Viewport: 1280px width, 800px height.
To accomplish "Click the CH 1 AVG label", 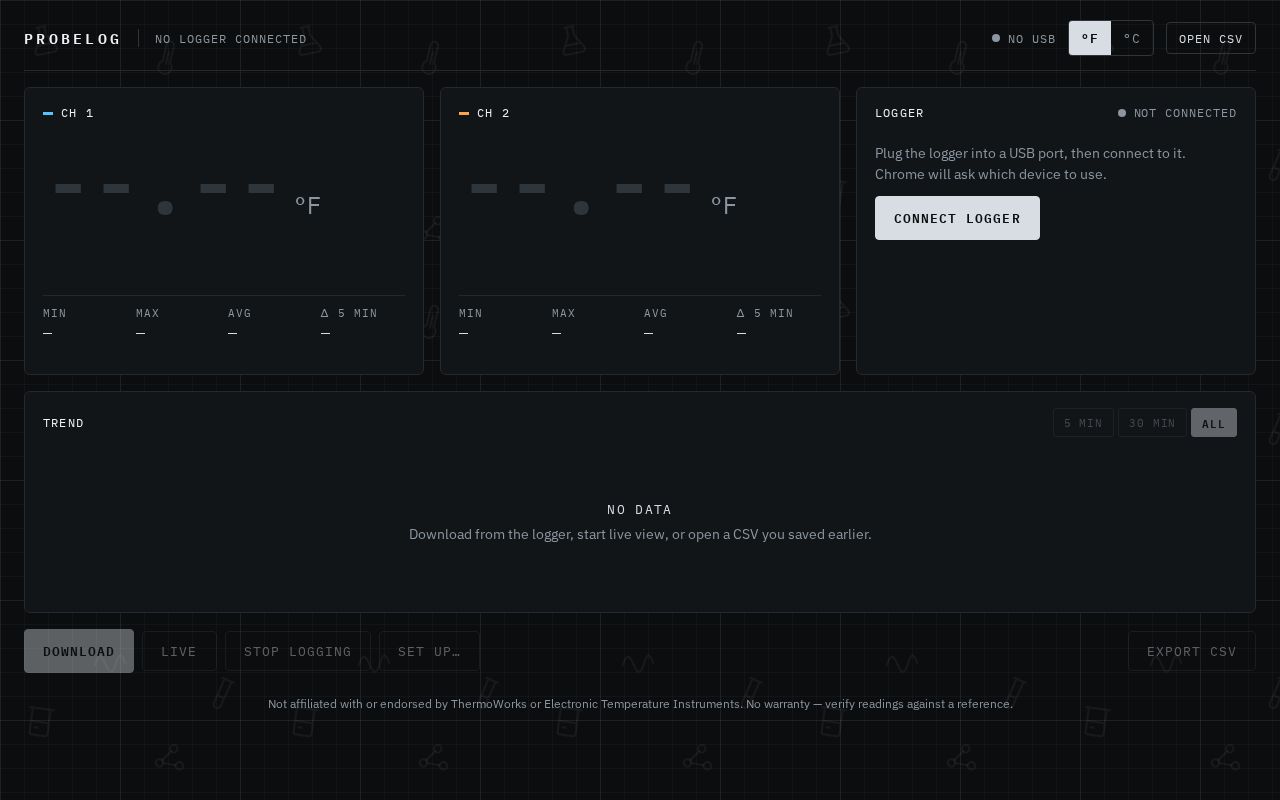I will click(x=240, y=313).
